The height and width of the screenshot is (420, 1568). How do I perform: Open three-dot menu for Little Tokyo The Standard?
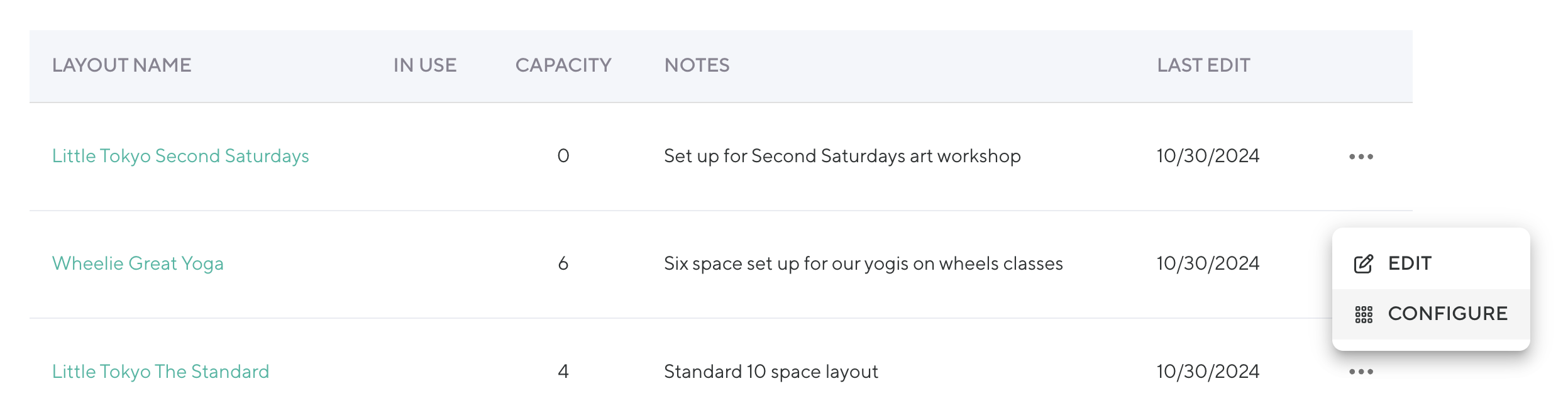click(x=1361, y=372)
